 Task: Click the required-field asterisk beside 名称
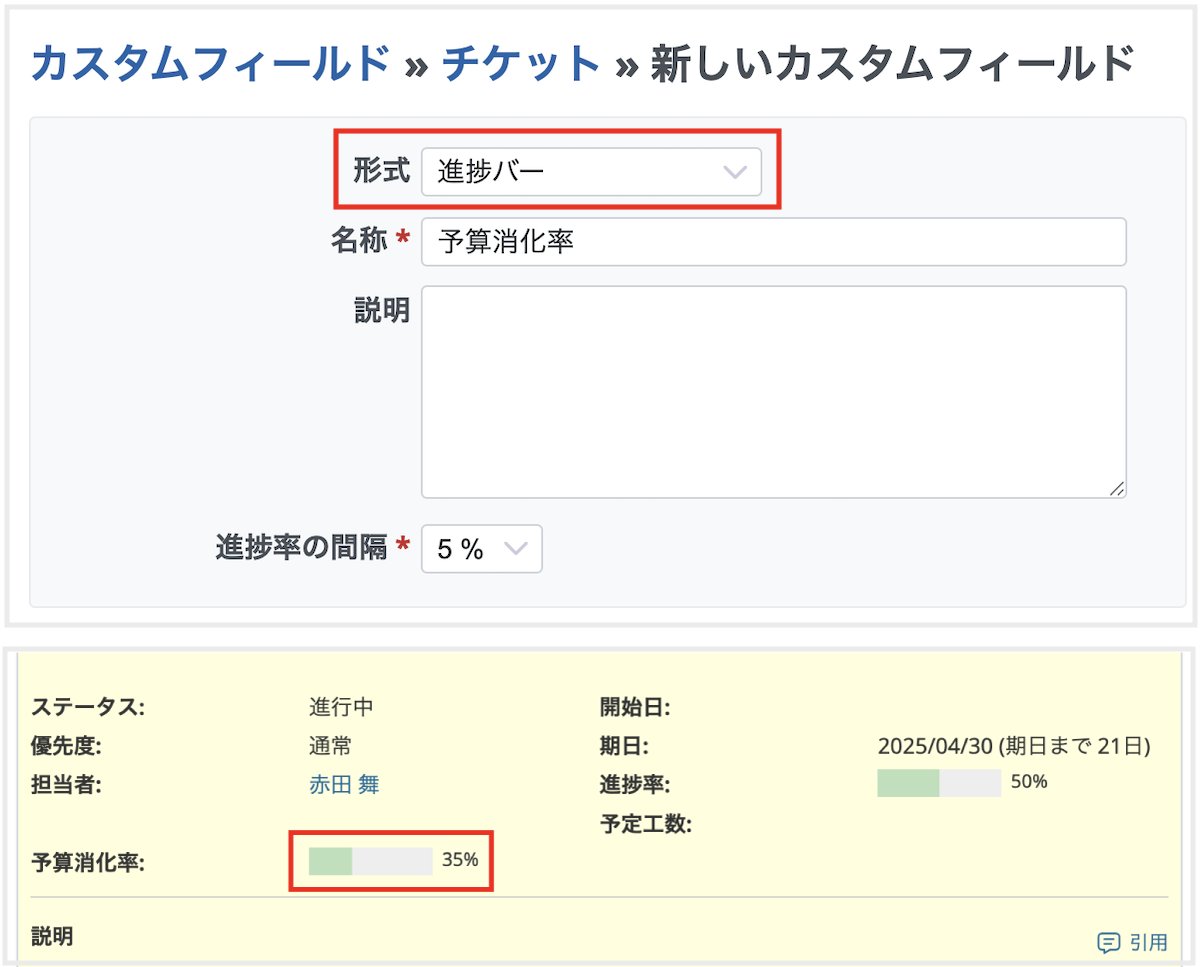click(406, 241)
